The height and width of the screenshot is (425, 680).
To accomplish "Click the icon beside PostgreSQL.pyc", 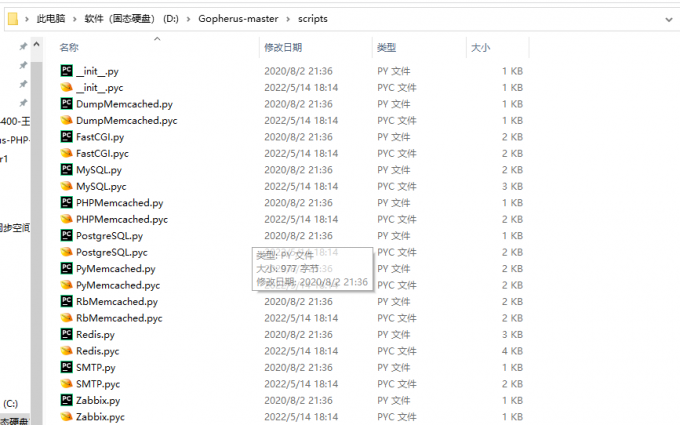I will pyautogui.click(x=66, y=252).
